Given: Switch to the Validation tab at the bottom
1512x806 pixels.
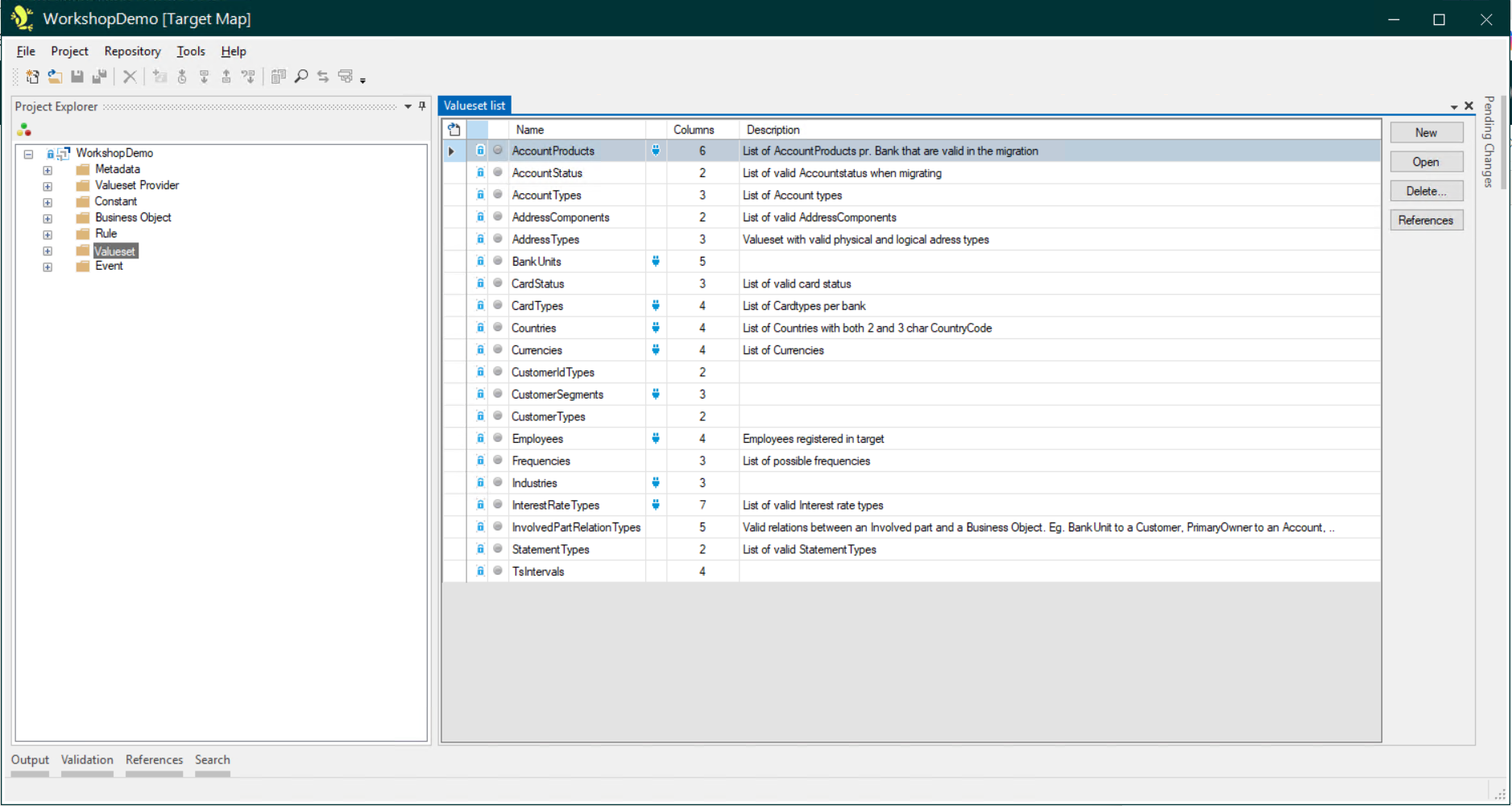Looking at the screenshot, I should tap(87, 759).
